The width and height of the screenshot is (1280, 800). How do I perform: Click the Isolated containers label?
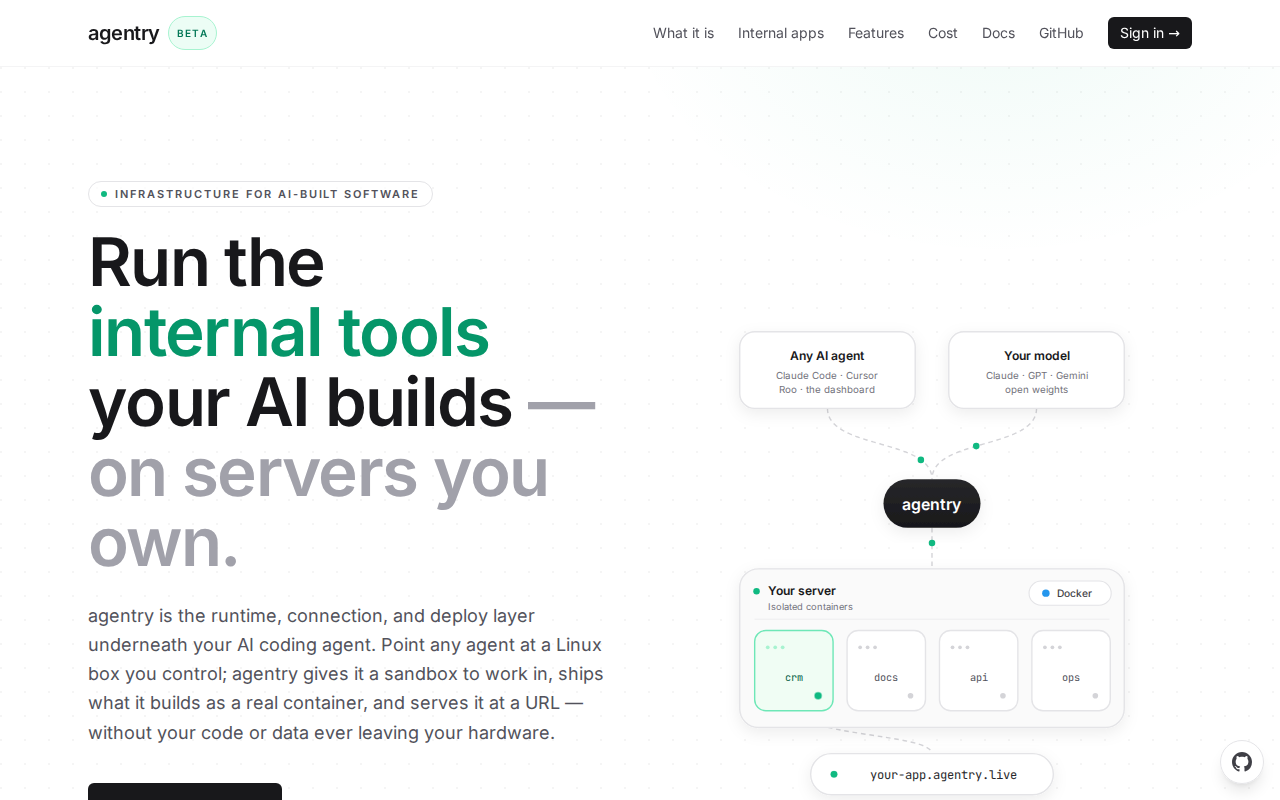tap(810, 607)
